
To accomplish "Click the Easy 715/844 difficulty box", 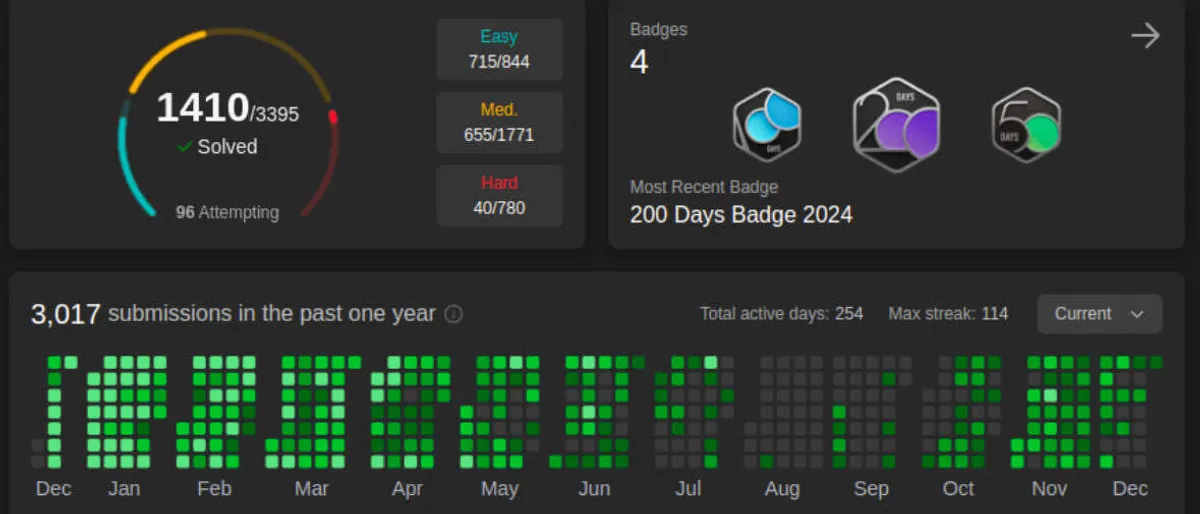I will (x=499, y=49).
